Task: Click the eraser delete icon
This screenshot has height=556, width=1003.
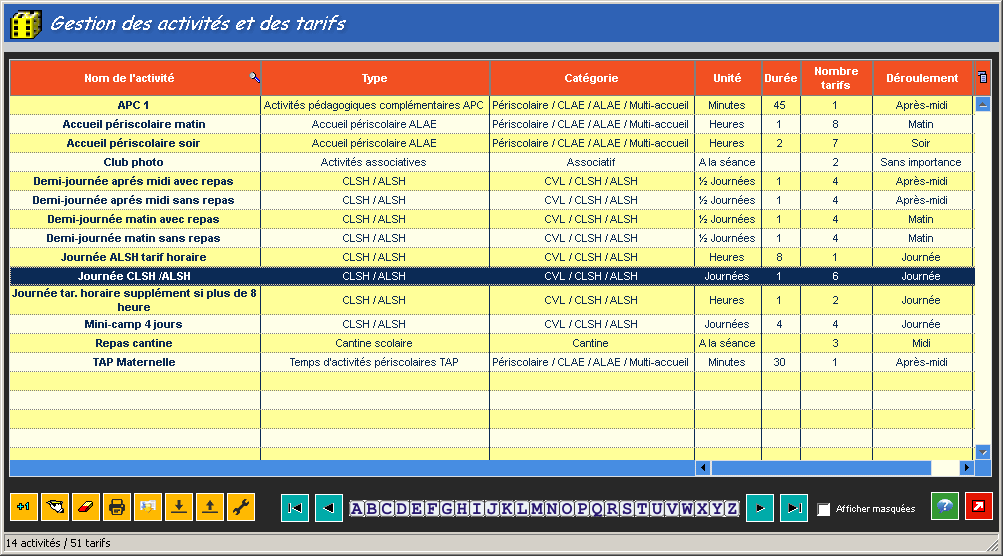Action: point(86,507)
